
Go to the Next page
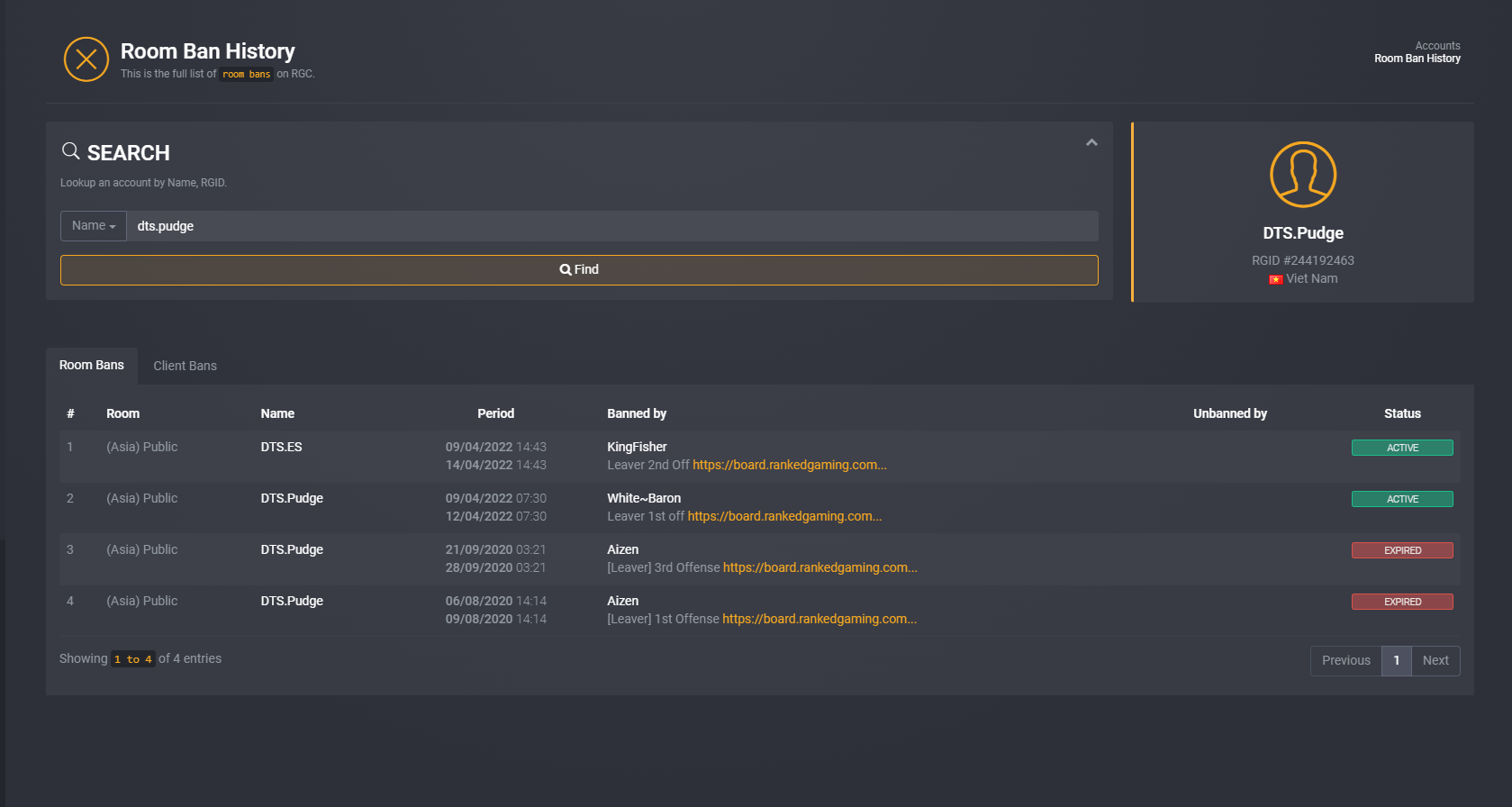click(1435, 660)
